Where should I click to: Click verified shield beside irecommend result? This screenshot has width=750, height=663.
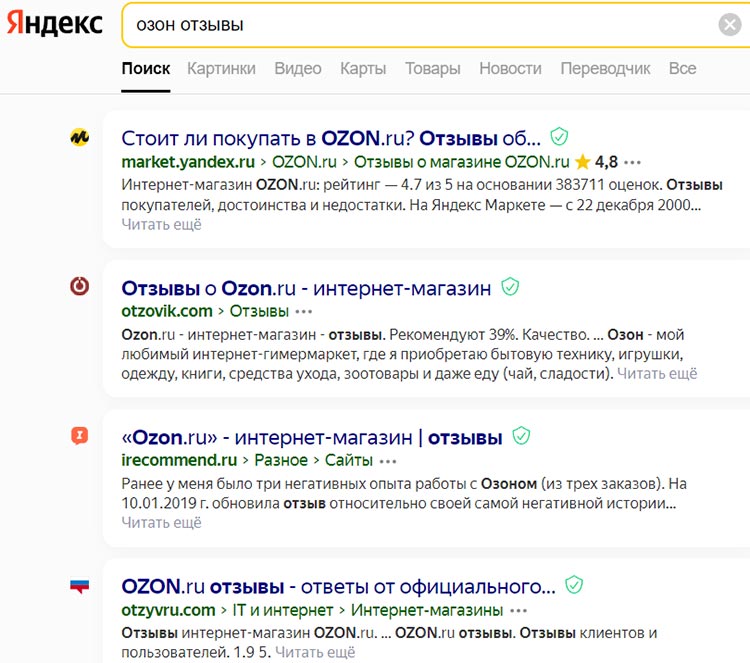click(x=521, y=436)
